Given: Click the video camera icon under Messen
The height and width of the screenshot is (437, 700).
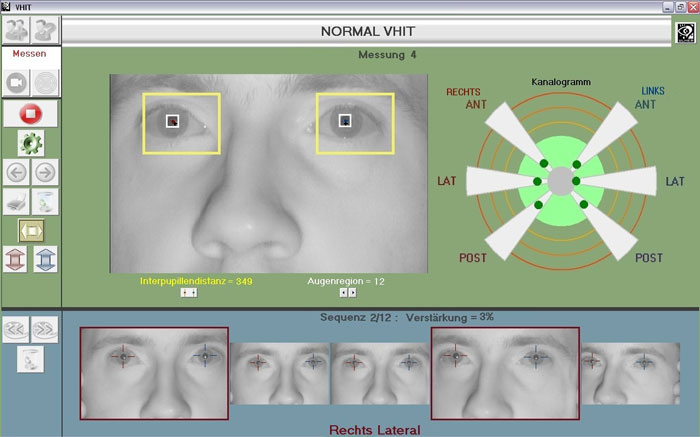Looking at the screenshot, I should pyautogui.click(x=16, y=83).
